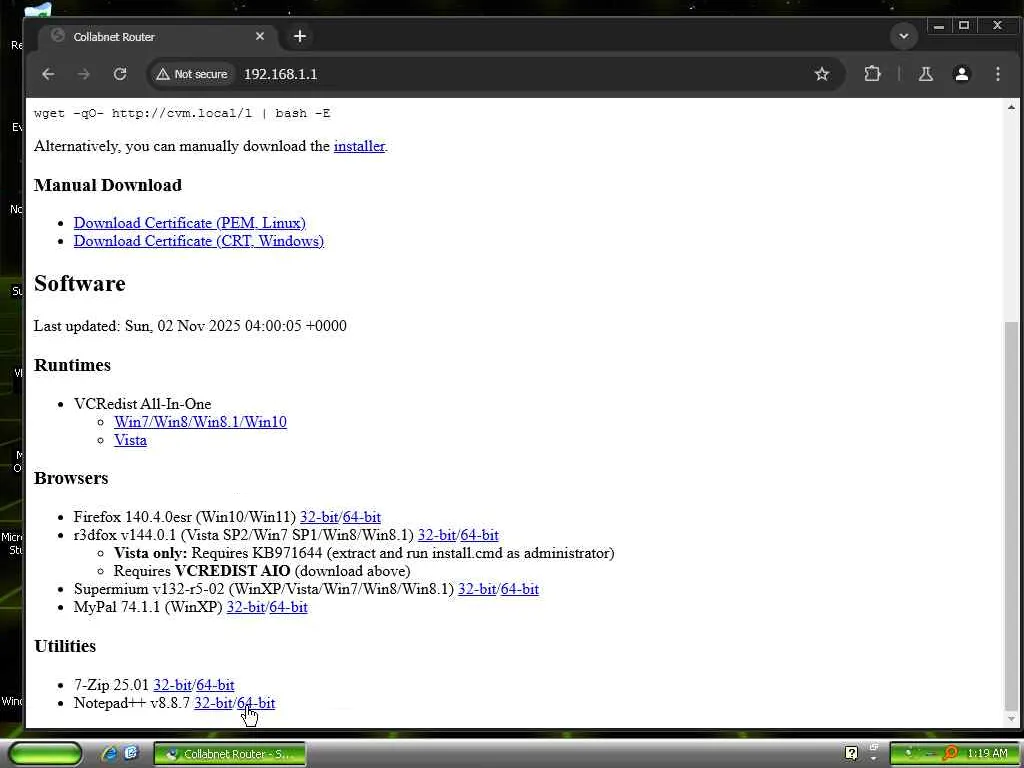
Task: Open the Extensions puzzle-piece icon
Action: [872, 74]
